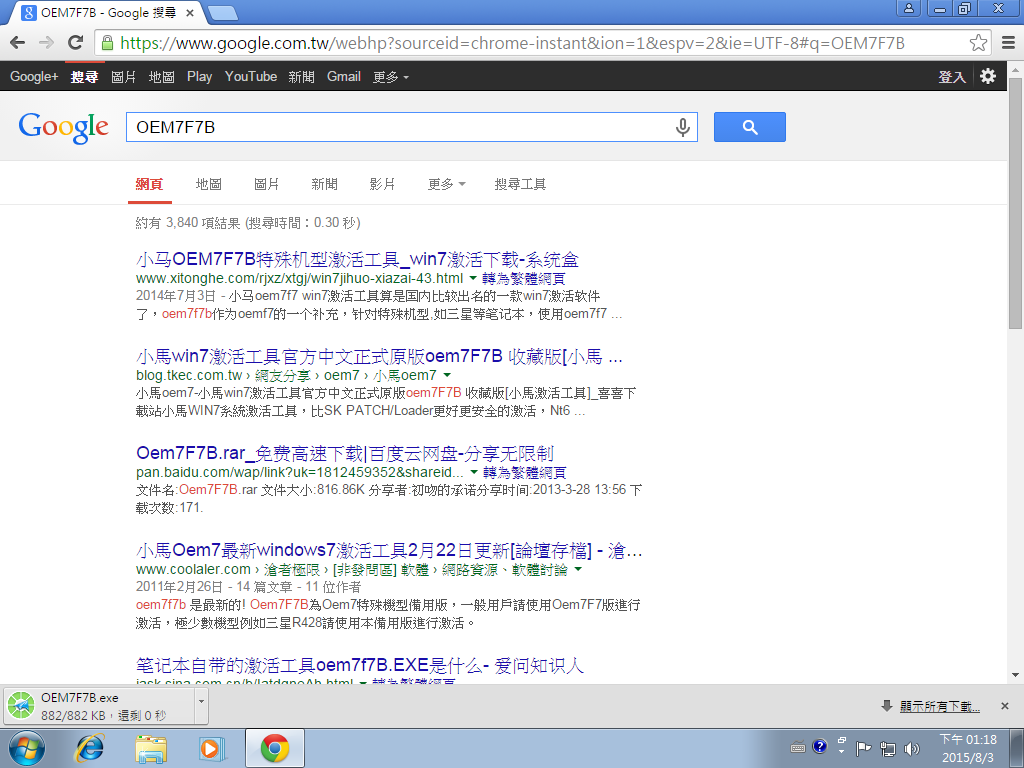Image resolution: width=1024 pixels, height=768 pixels.
Task: Click the help question mark tray icon
Action: (x=820, y=746)
